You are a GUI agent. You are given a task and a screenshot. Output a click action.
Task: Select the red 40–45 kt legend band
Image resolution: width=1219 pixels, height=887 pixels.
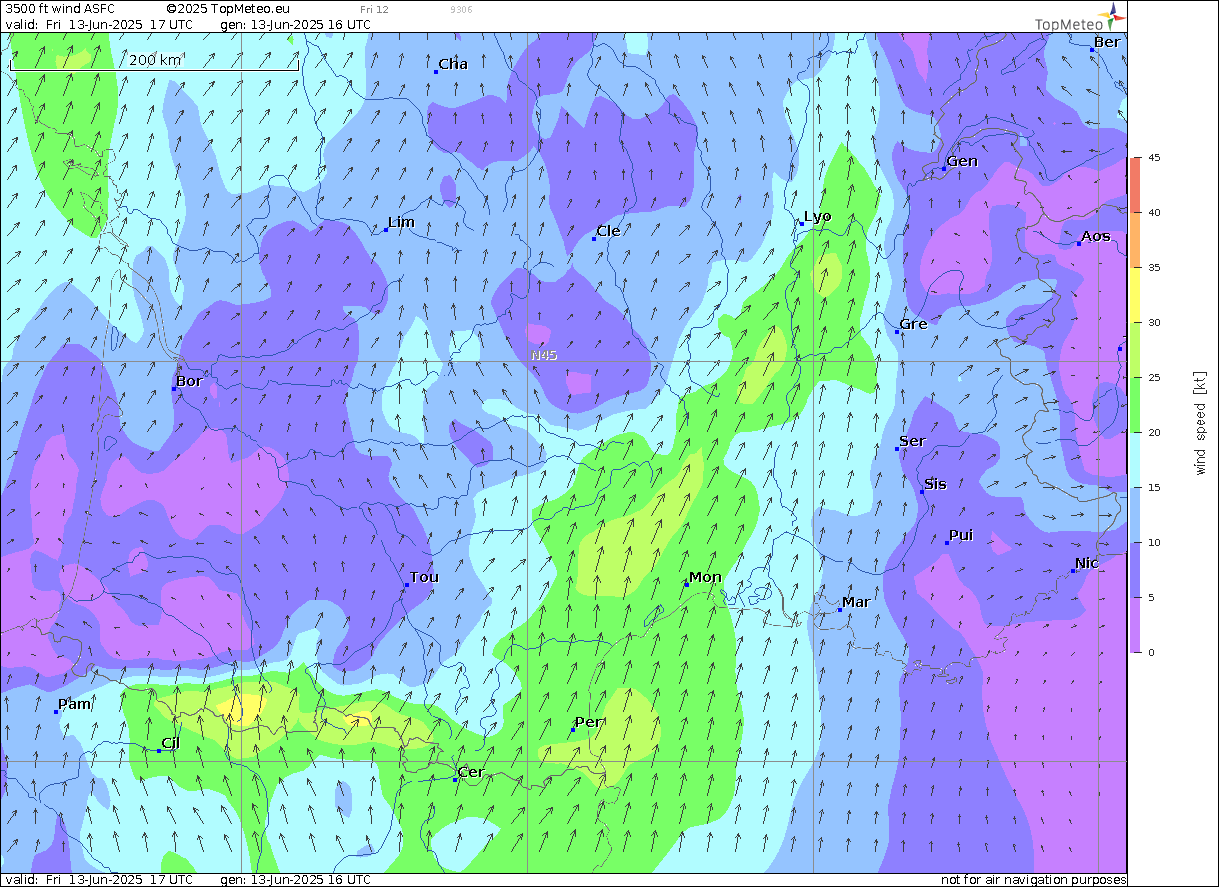click(x=1135, y=185)
